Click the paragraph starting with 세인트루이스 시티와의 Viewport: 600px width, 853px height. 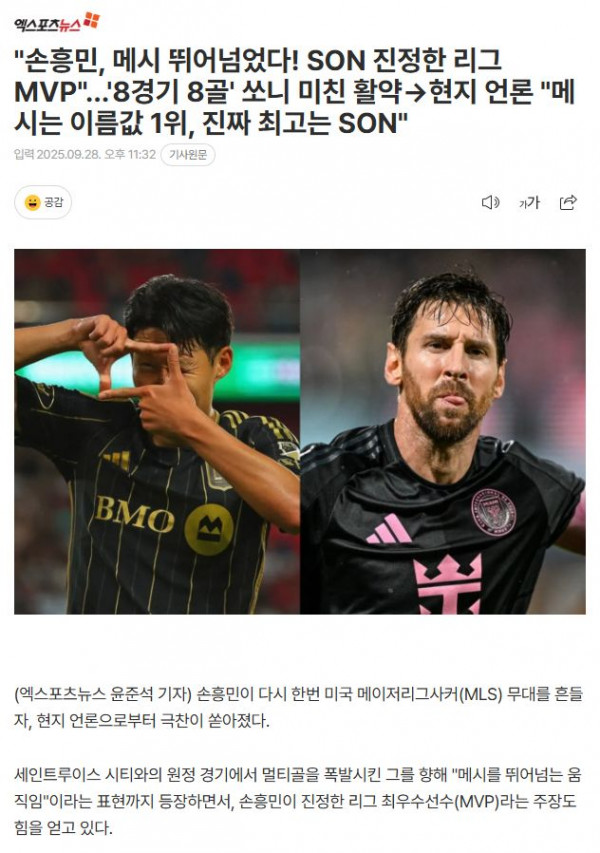pyautogui.click(x=298, y=801)
